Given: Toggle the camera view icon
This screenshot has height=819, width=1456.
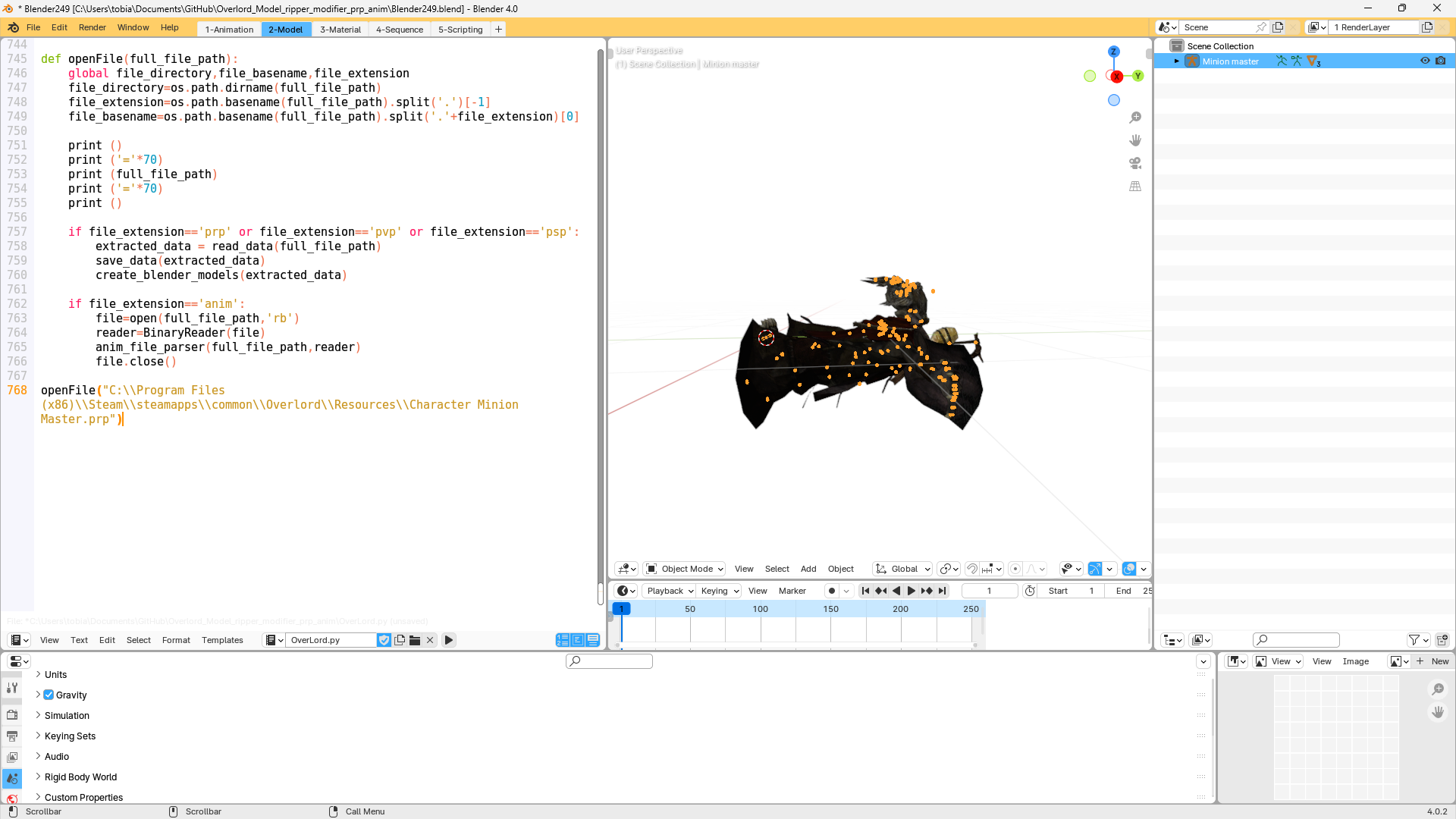Looking at the screenshot, I should click(1135, 163).
